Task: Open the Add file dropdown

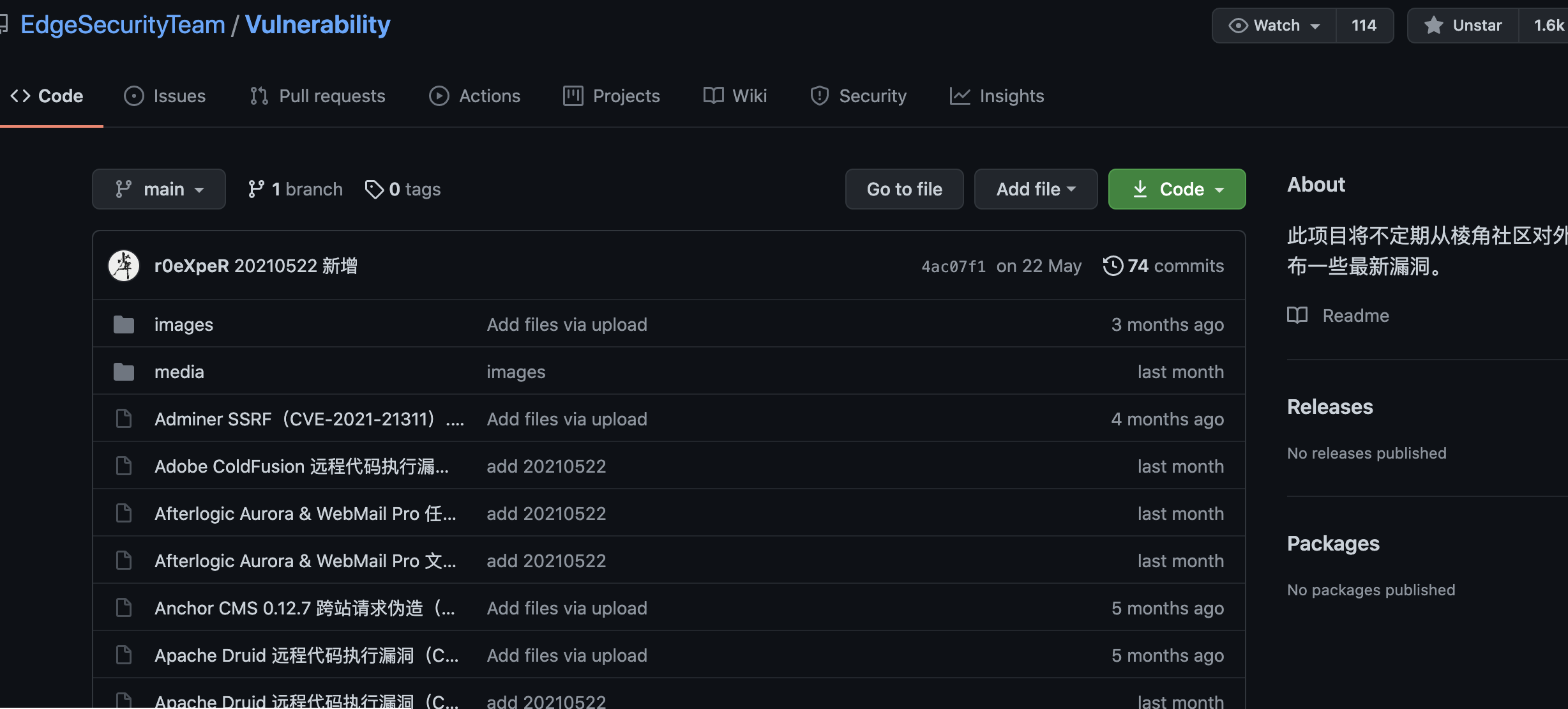Action: coord(1036,189)
